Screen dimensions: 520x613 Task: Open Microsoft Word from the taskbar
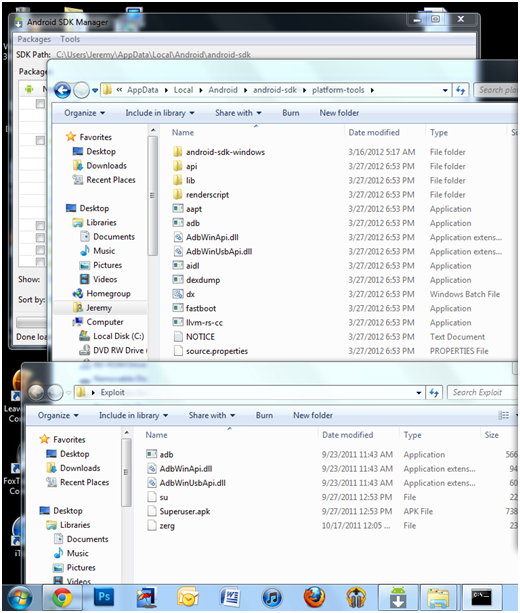click(230, 597)
